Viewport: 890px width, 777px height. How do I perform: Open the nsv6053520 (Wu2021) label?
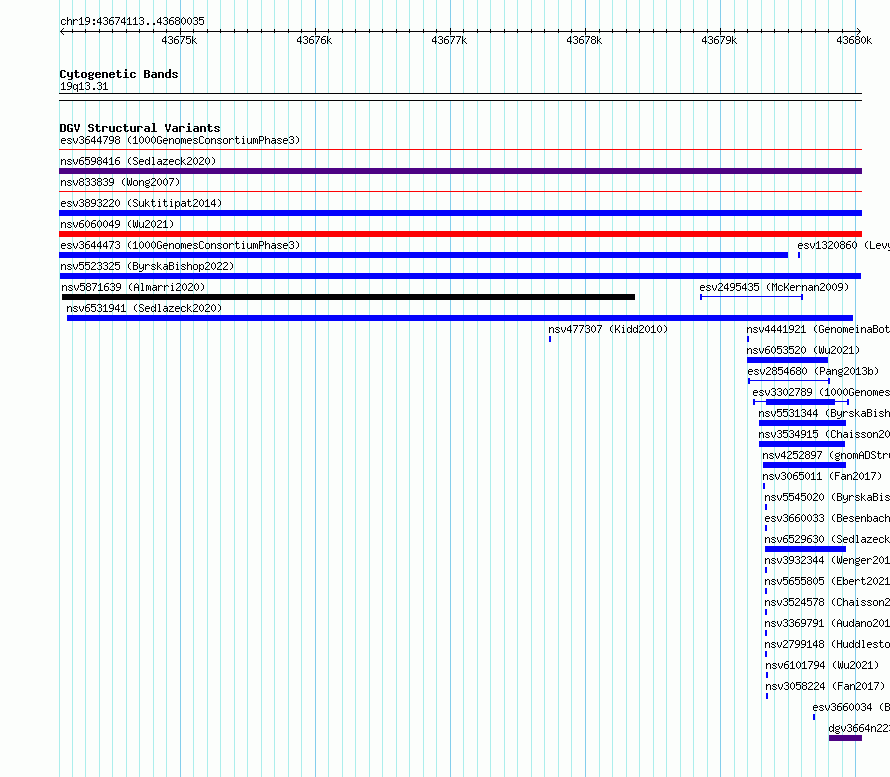point(803,350)
